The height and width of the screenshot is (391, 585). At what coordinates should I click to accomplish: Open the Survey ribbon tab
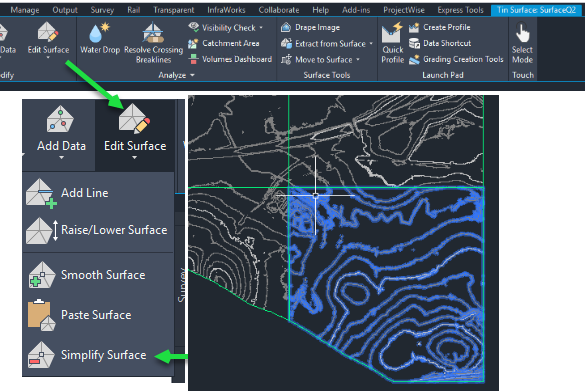tap(102, 10)
